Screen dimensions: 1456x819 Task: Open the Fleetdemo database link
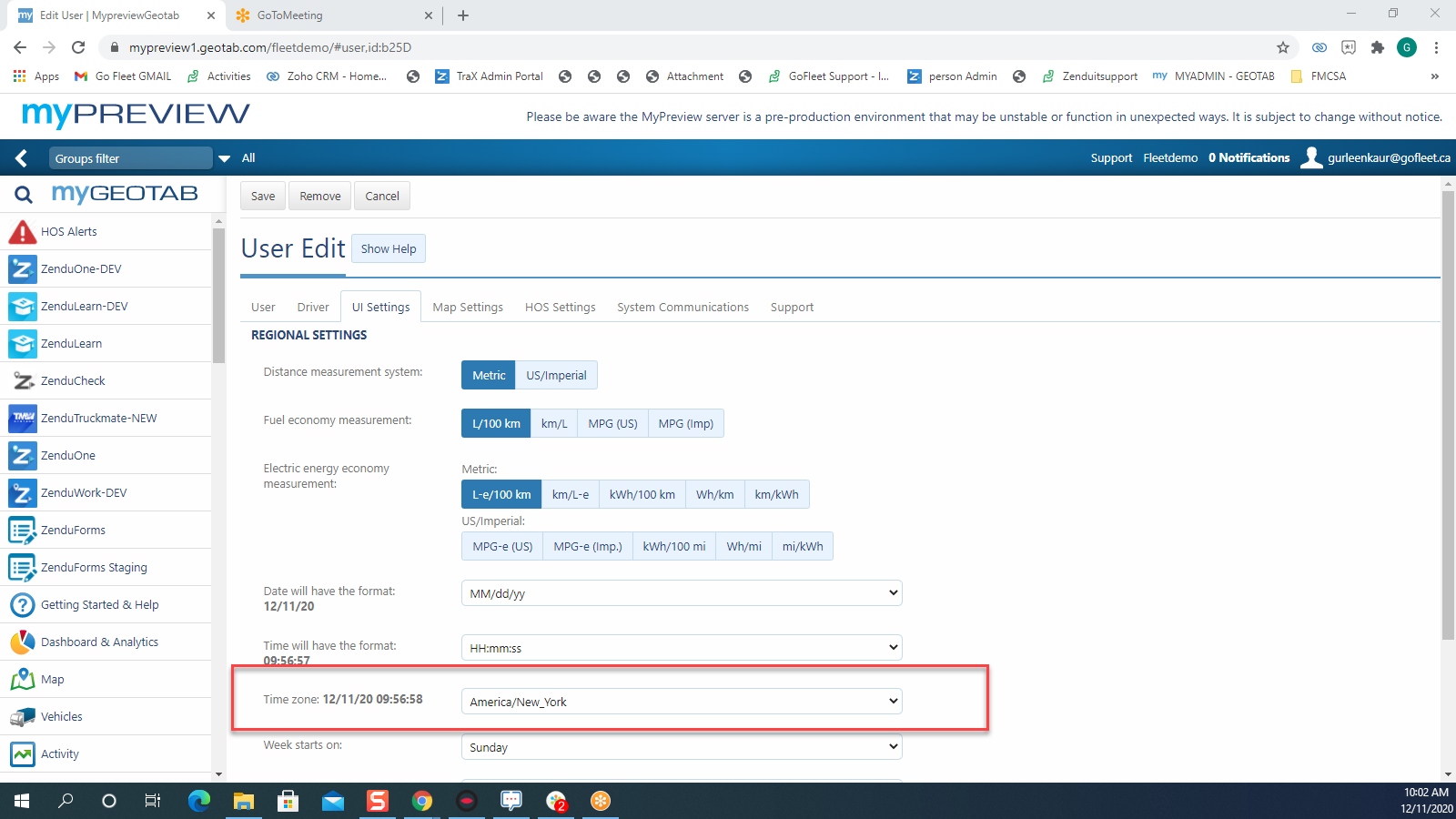1170,158
